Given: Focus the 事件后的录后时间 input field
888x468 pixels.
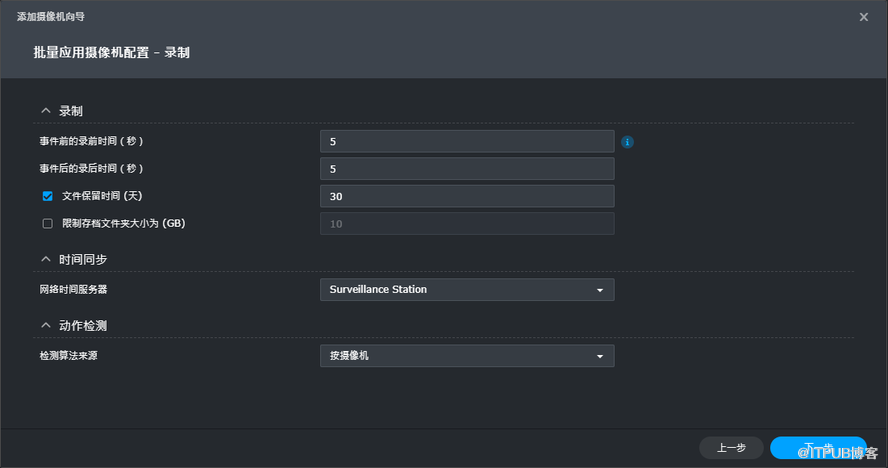Looking at the screenshot, I should tap(467, 169).
